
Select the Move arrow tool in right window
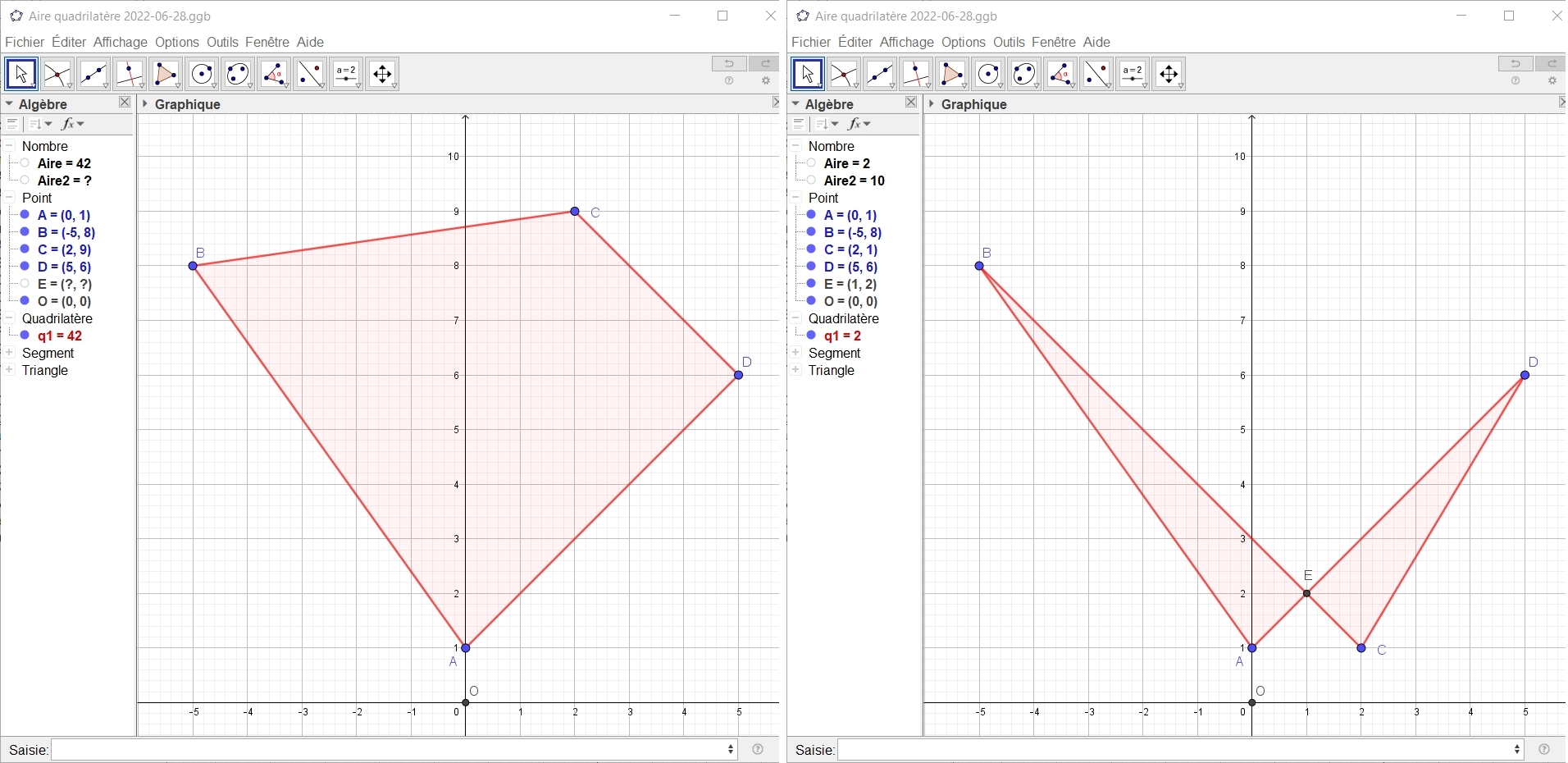pos(808,74)
